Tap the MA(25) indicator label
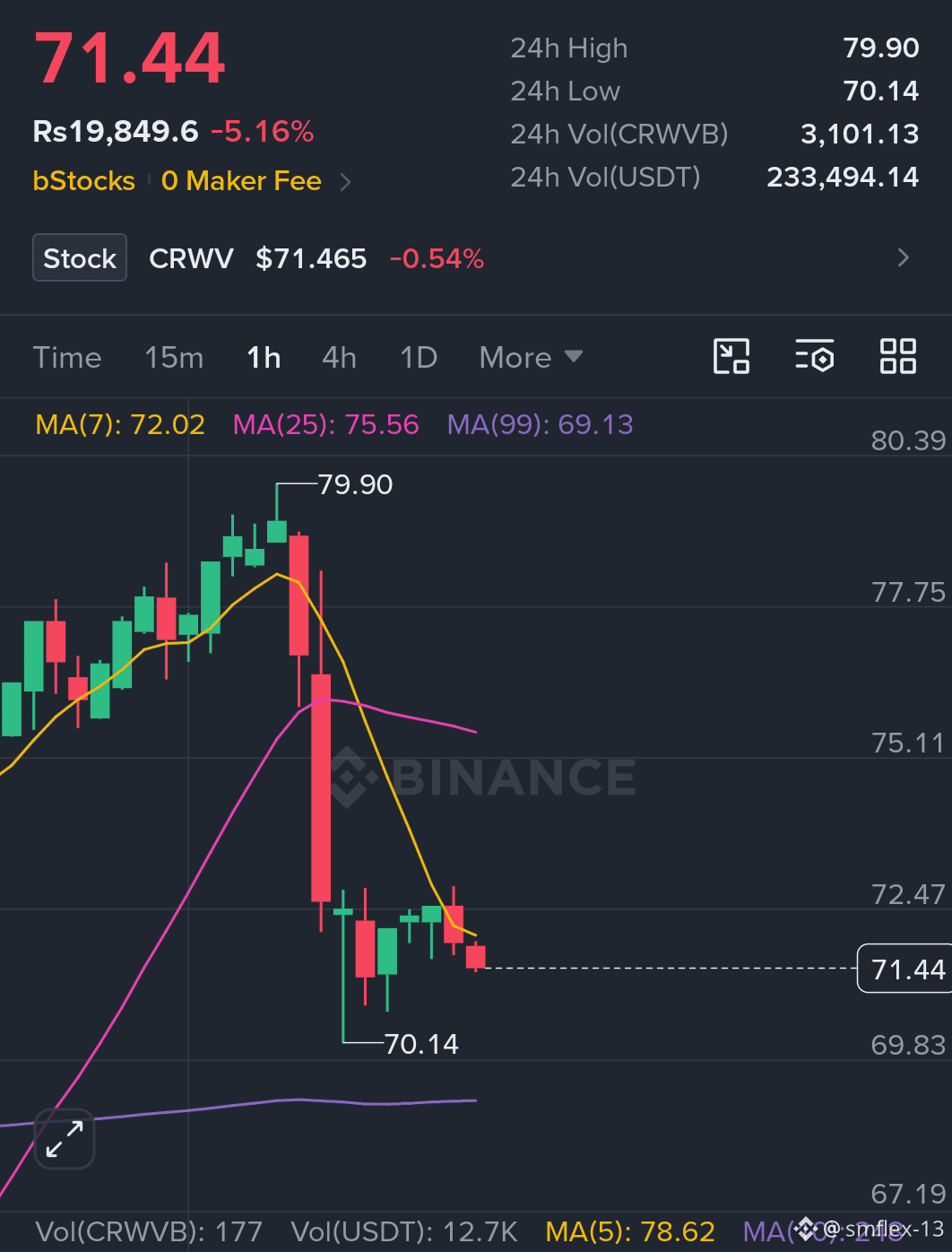This screenshot has width=952, height=1252. (325, 424)
